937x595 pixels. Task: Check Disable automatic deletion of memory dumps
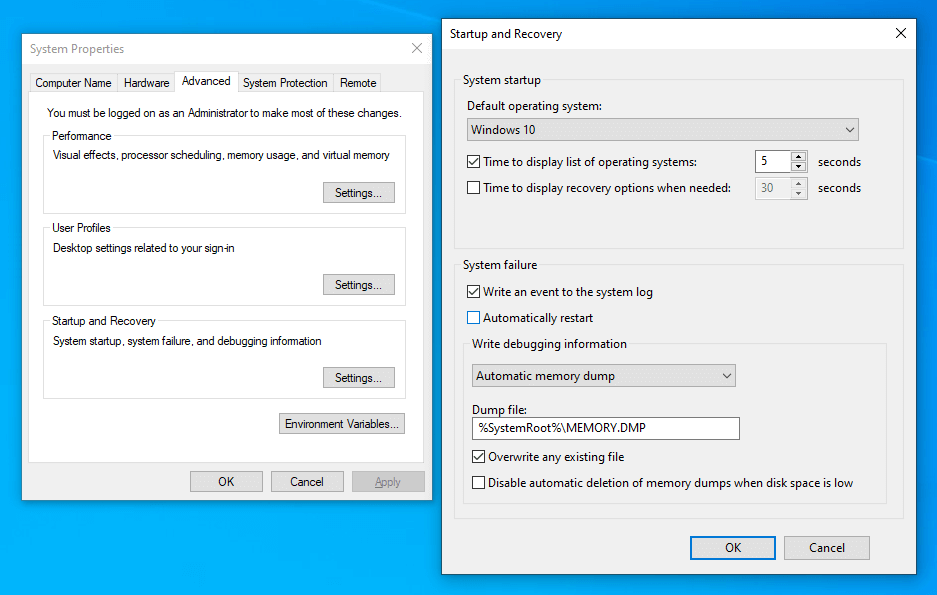(478, 483)
